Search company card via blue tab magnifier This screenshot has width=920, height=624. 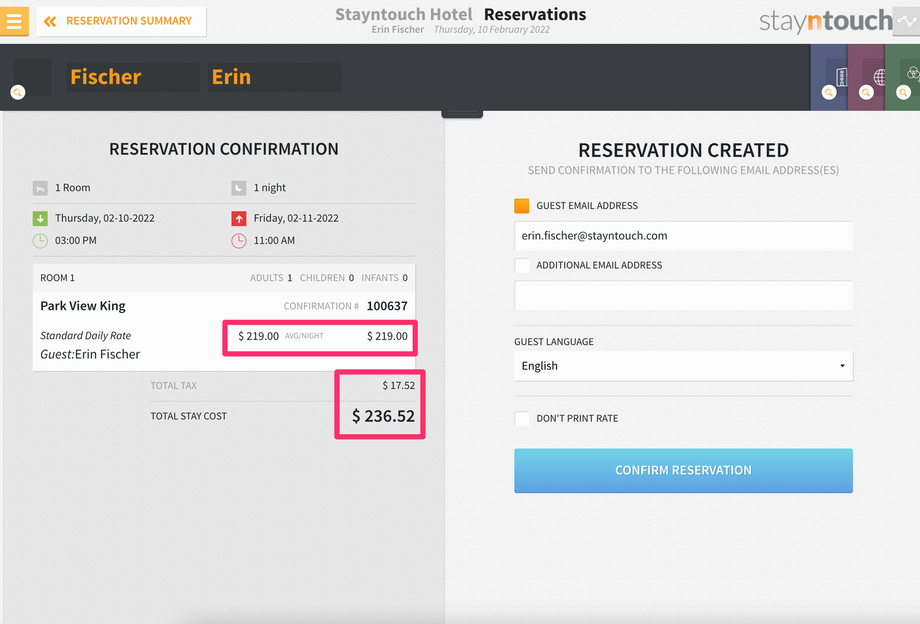tap(829, 93)
